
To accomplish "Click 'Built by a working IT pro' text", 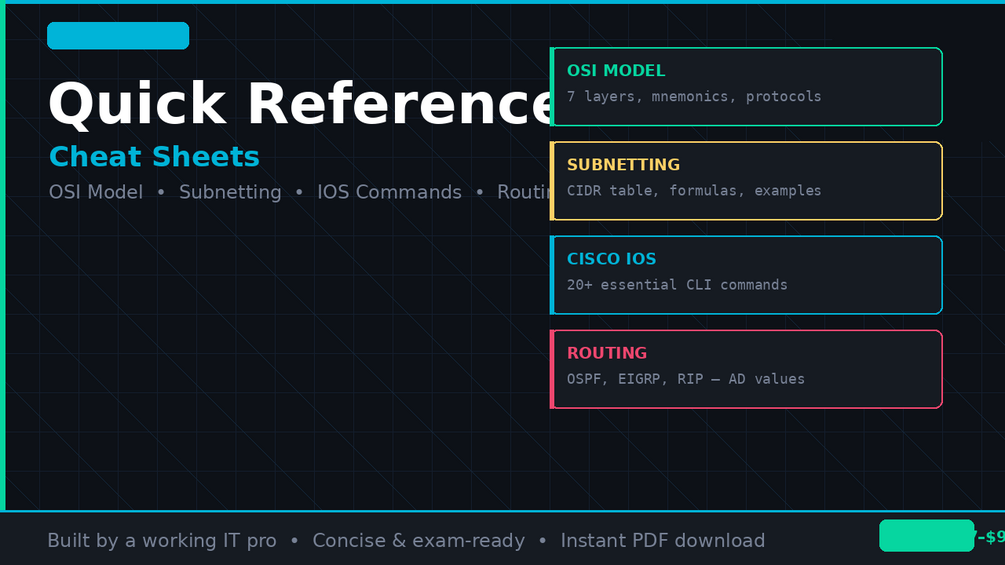I will pyautogui.click(x=162, y=541).
